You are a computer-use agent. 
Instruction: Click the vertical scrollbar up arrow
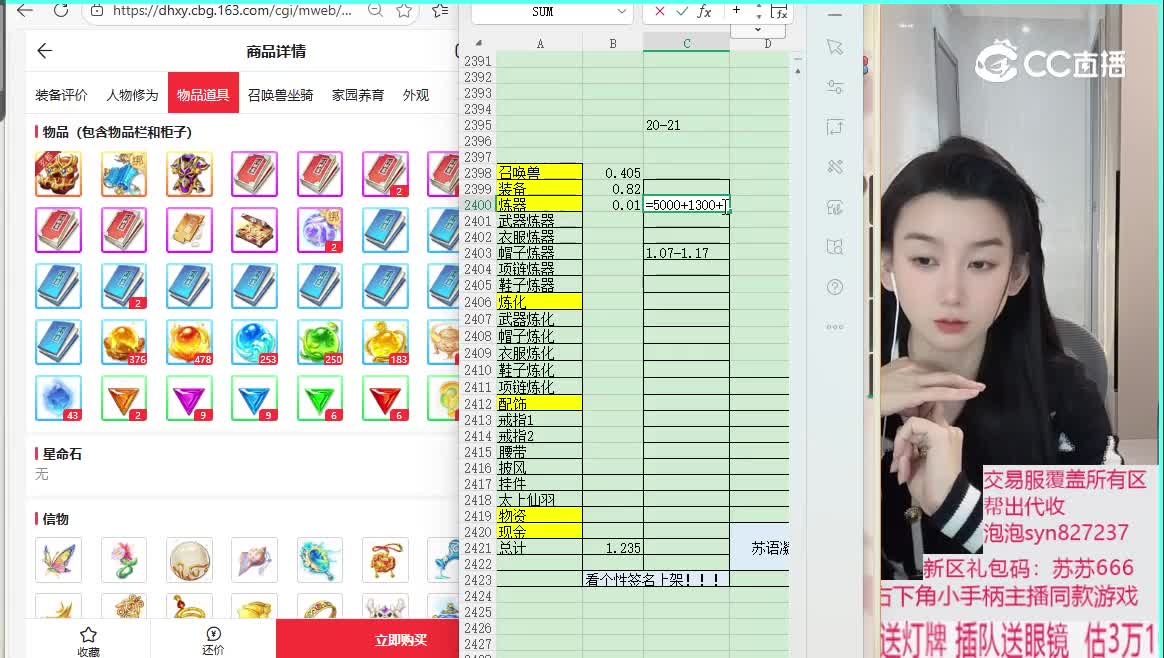[x=797, y=71]
